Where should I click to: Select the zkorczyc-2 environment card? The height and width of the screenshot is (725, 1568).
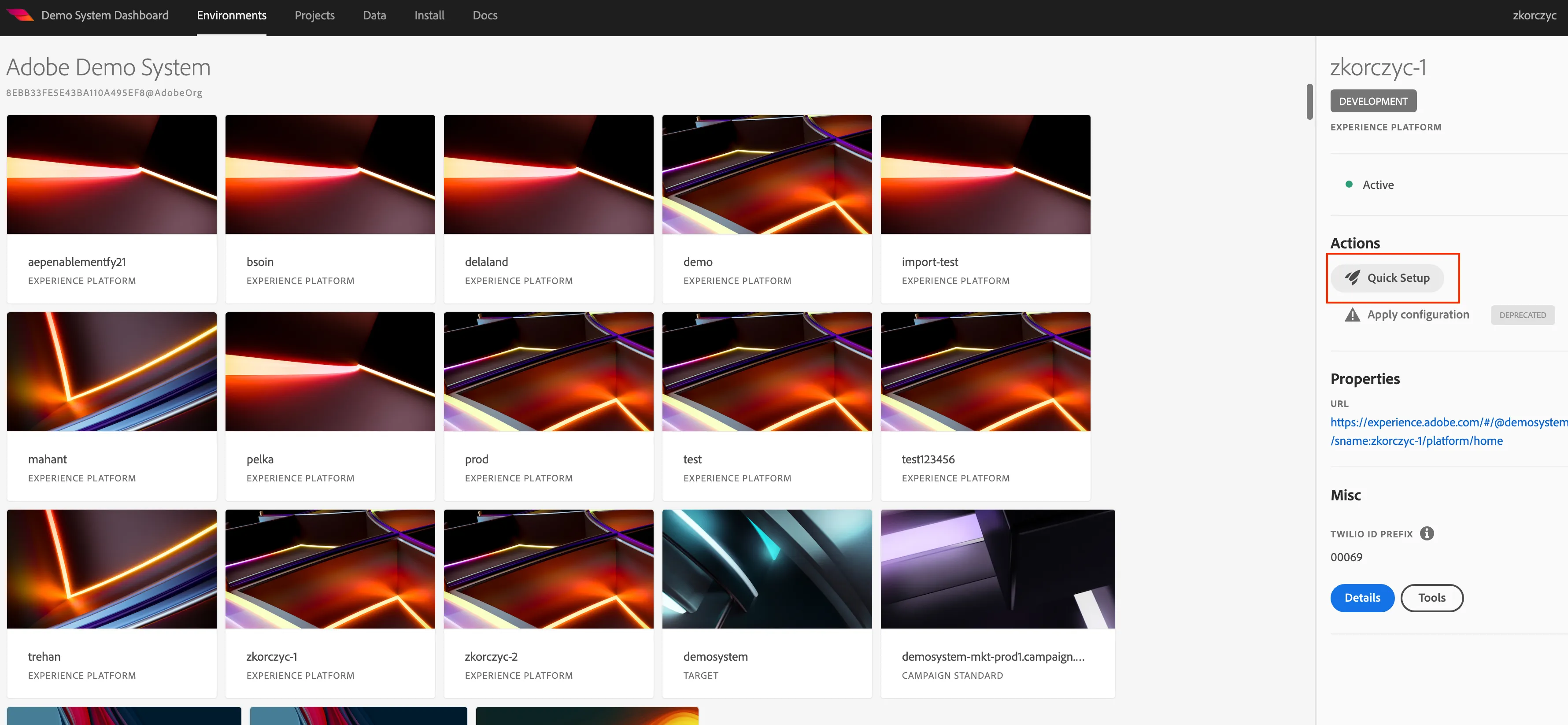pyautogui.click(x=548, y=603)
